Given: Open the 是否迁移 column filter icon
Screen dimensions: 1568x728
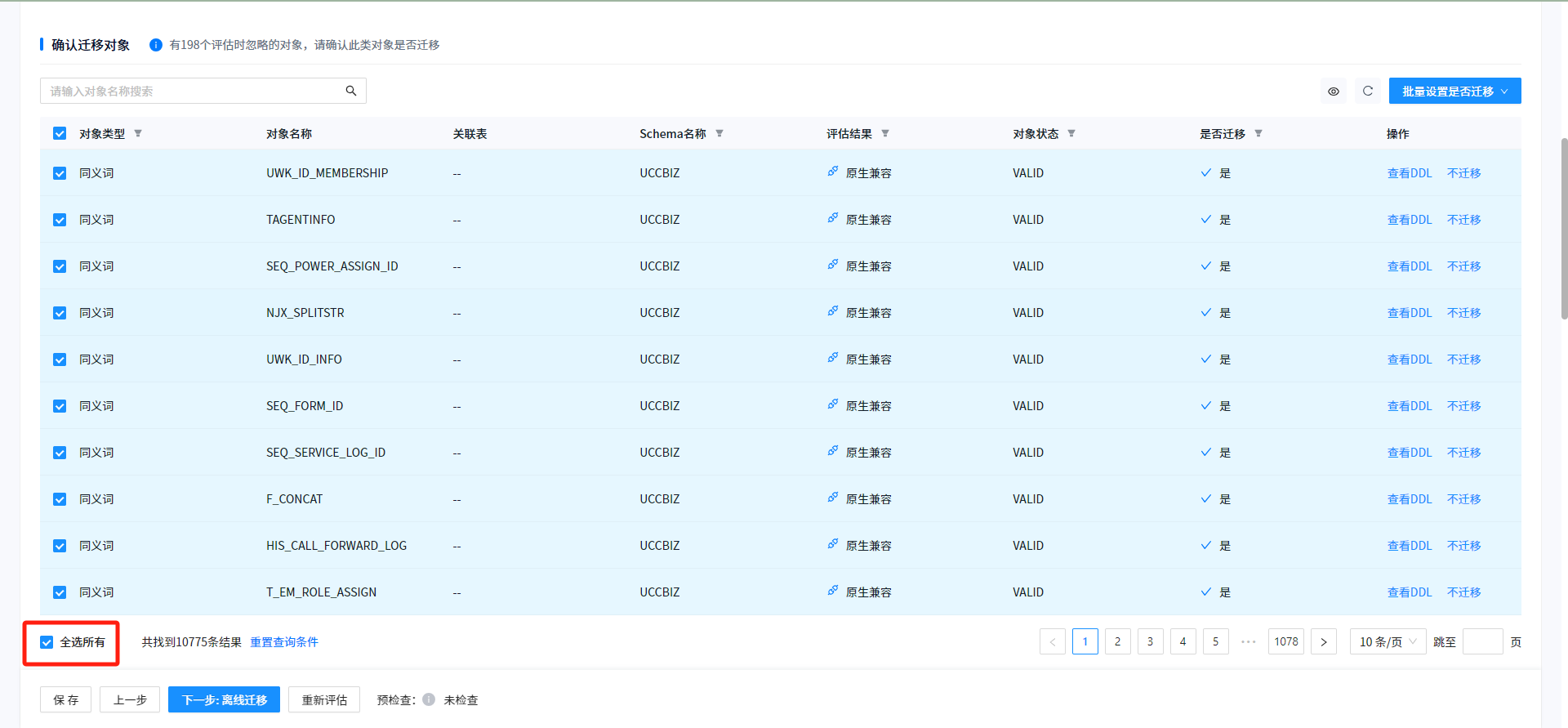Looking at the screenshot, I should (1258, 133).
